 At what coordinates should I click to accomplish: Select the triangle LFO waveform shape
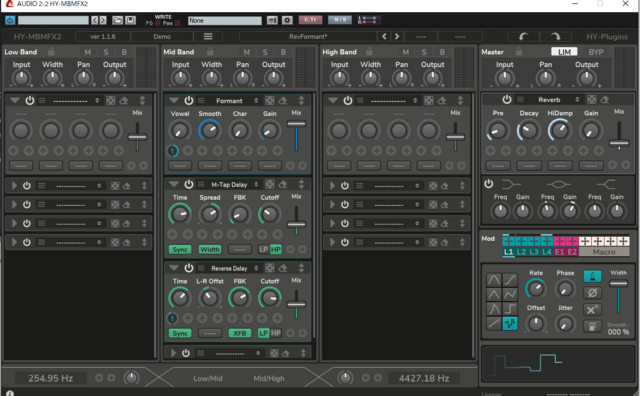point(493,294)
